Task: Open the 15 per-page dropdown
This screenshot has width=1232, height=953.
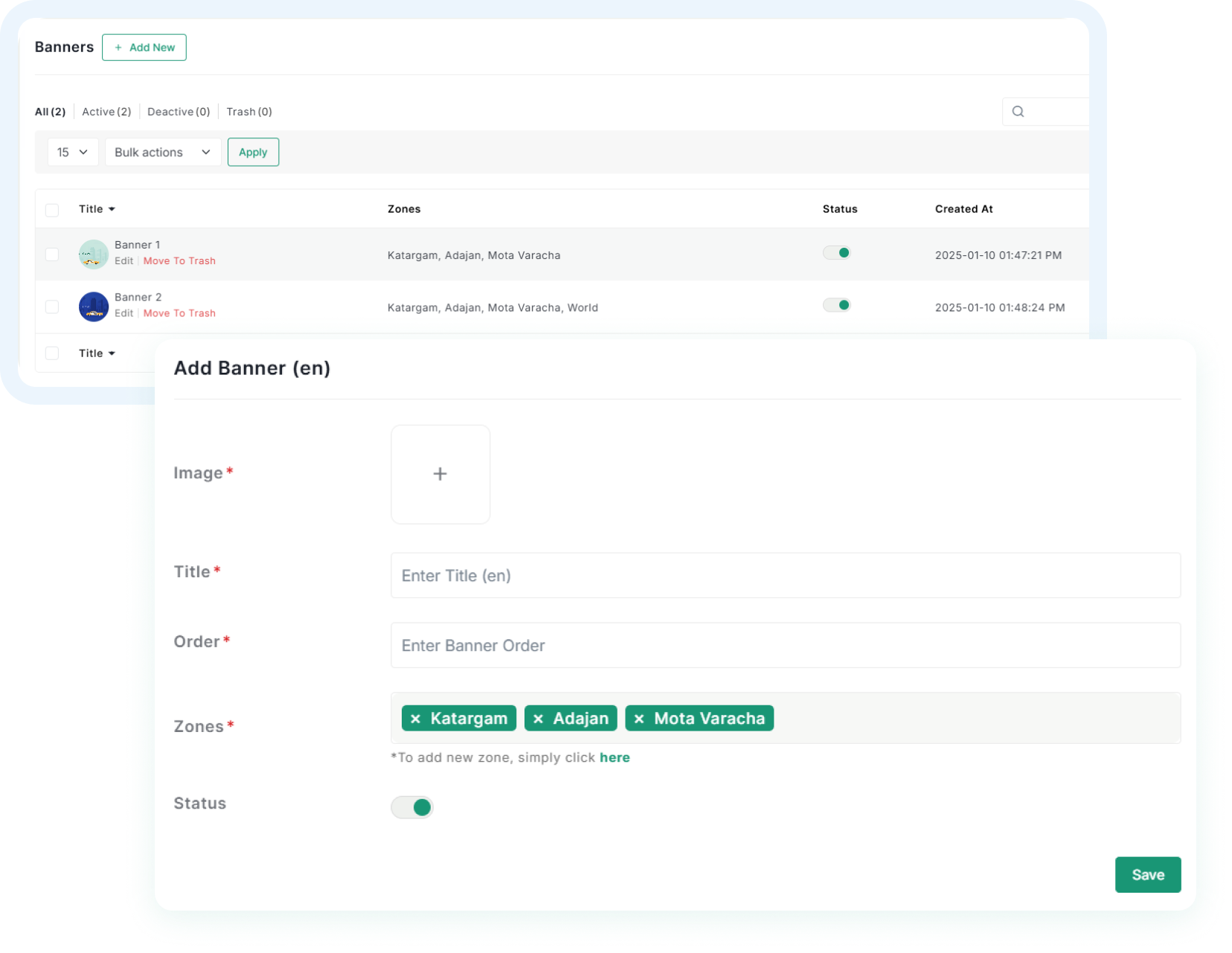Action: point(72,153)
